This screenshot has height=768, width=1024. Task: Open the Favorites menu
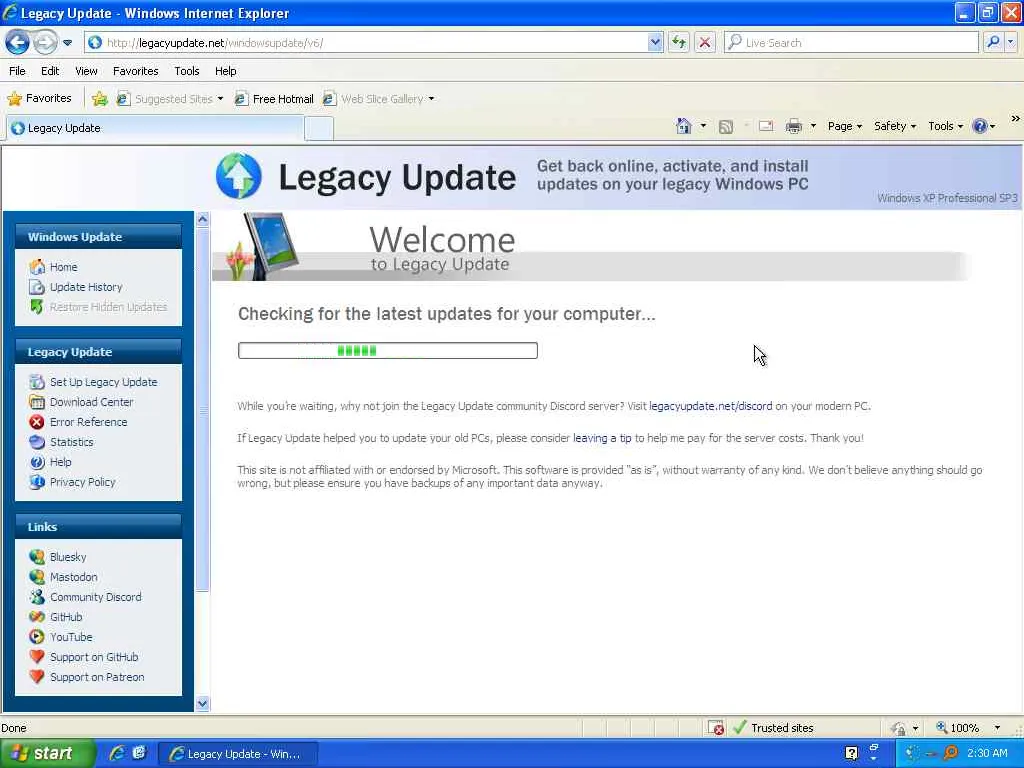point(136,71)
